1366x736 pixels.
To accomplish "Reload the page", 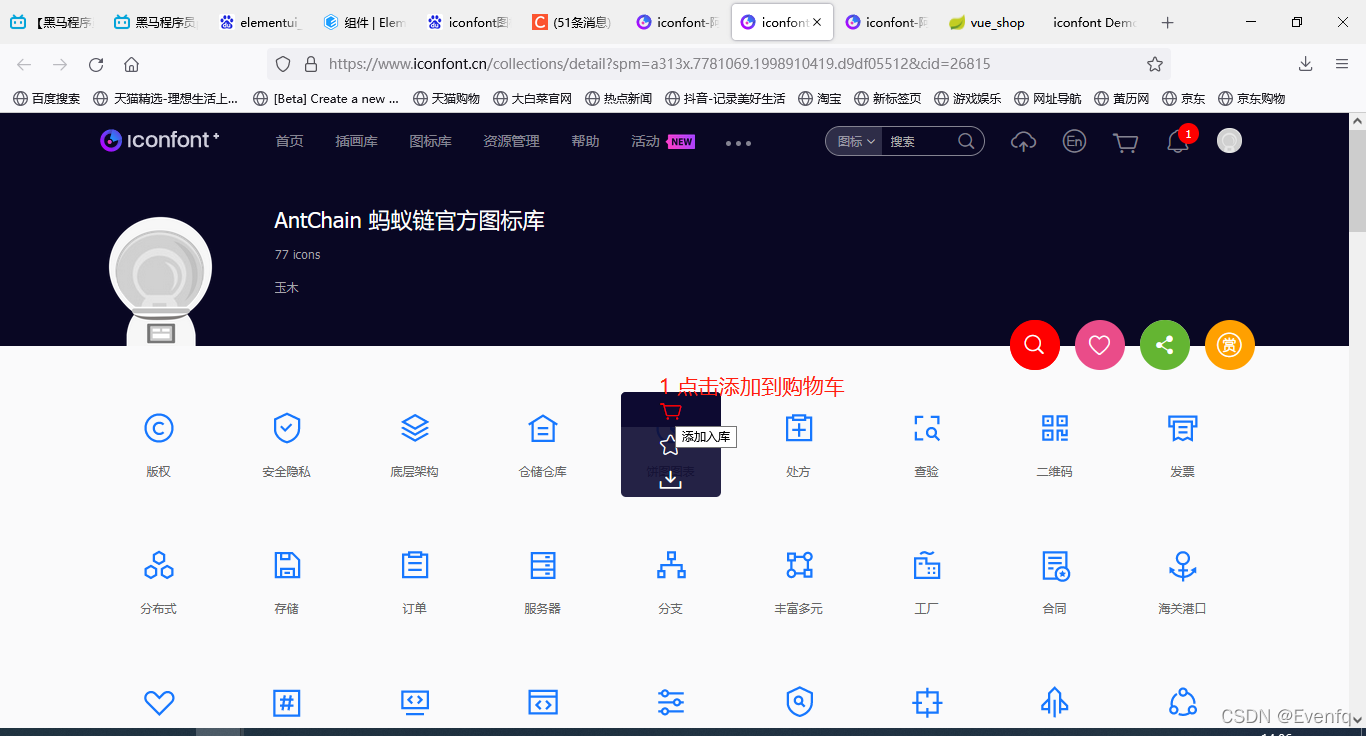I will [x=96, y=64].
